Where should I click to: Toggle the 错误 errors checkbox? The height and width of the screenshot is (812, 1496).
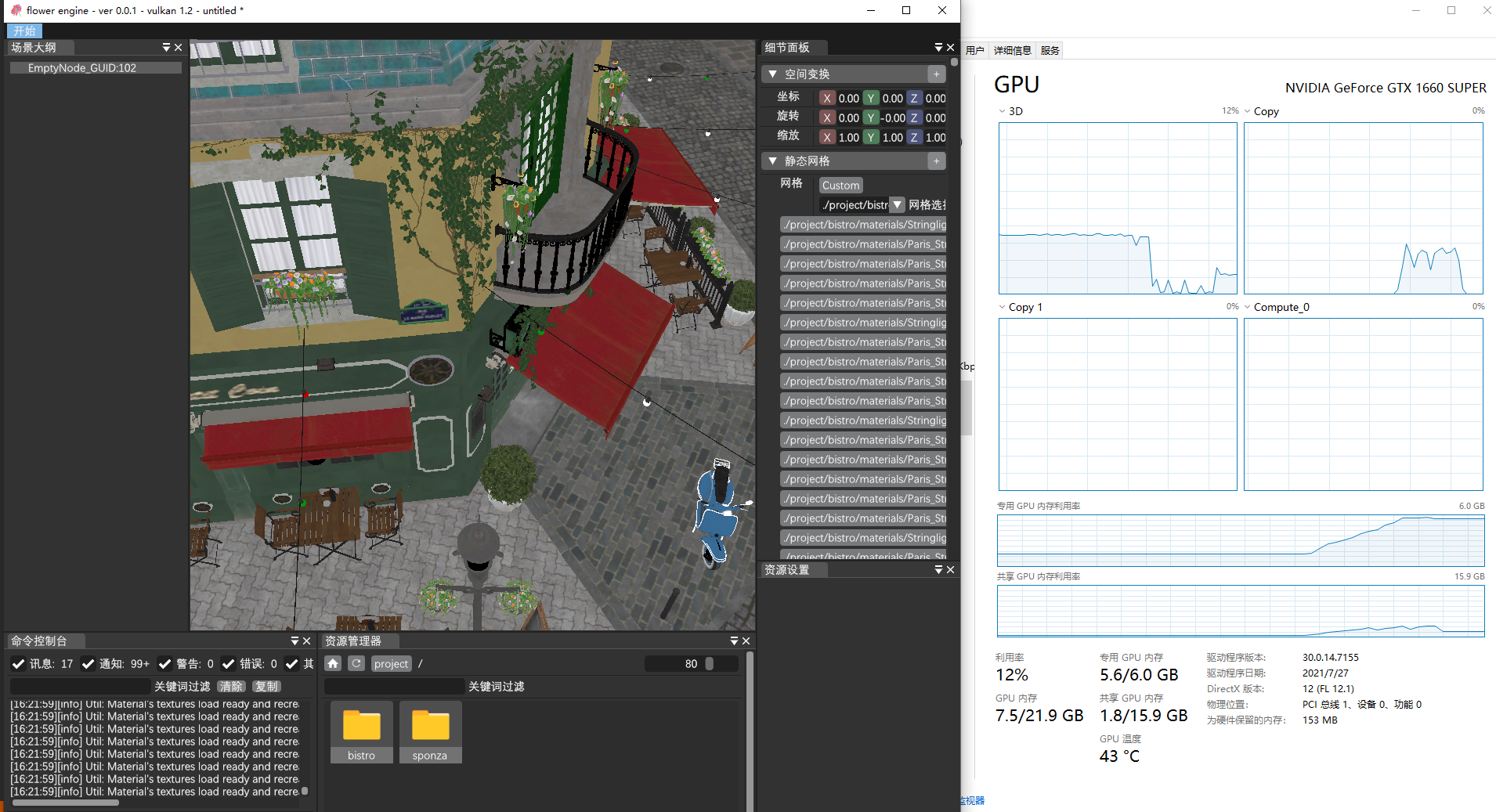(229, 664)
